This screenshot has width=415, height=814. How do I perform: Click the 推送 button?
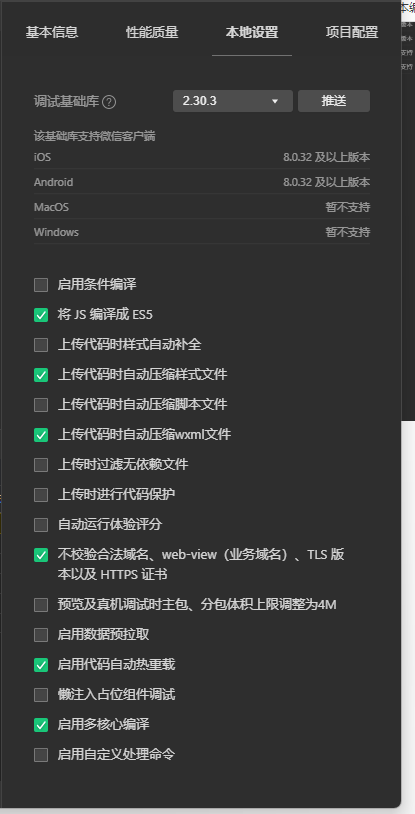coord(334,101)
